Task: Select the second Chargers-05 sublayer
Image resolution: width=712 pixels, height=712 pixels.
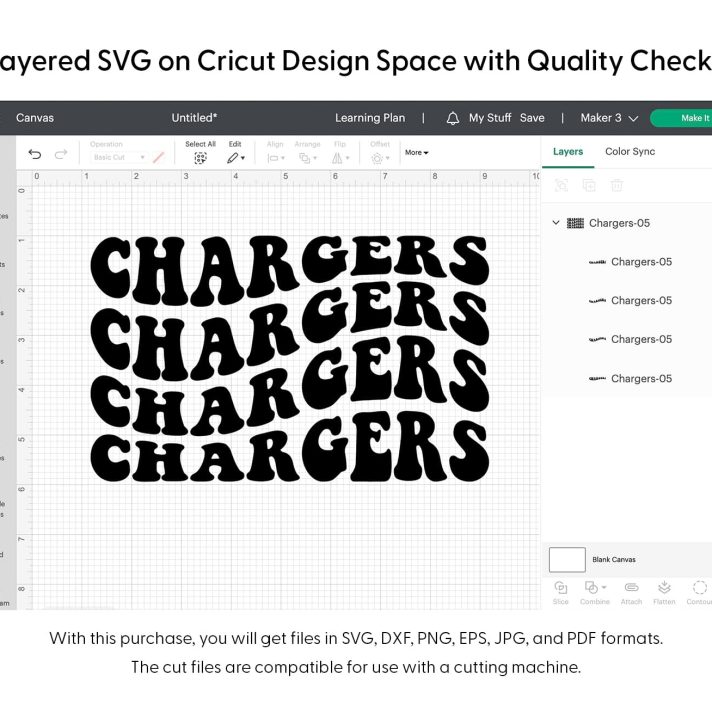Action: [x=627, y=301]
